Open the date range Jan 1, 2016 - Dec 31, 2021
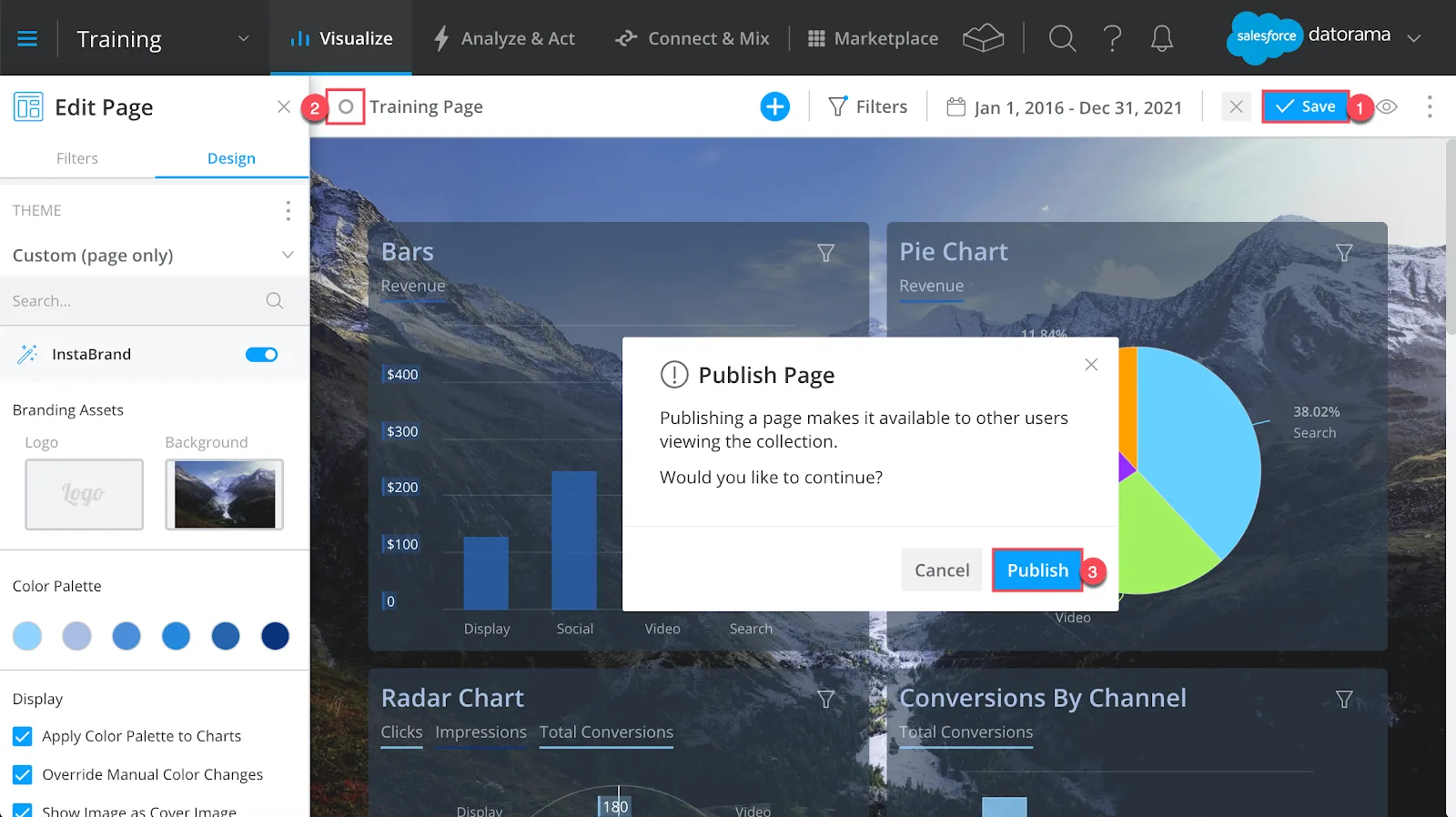1456x817 pixels. [1064, 107]
